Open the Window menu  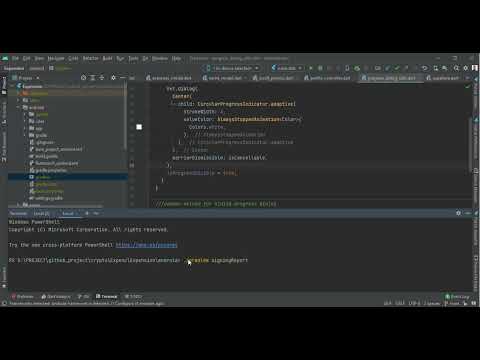(x=160, y=58)
